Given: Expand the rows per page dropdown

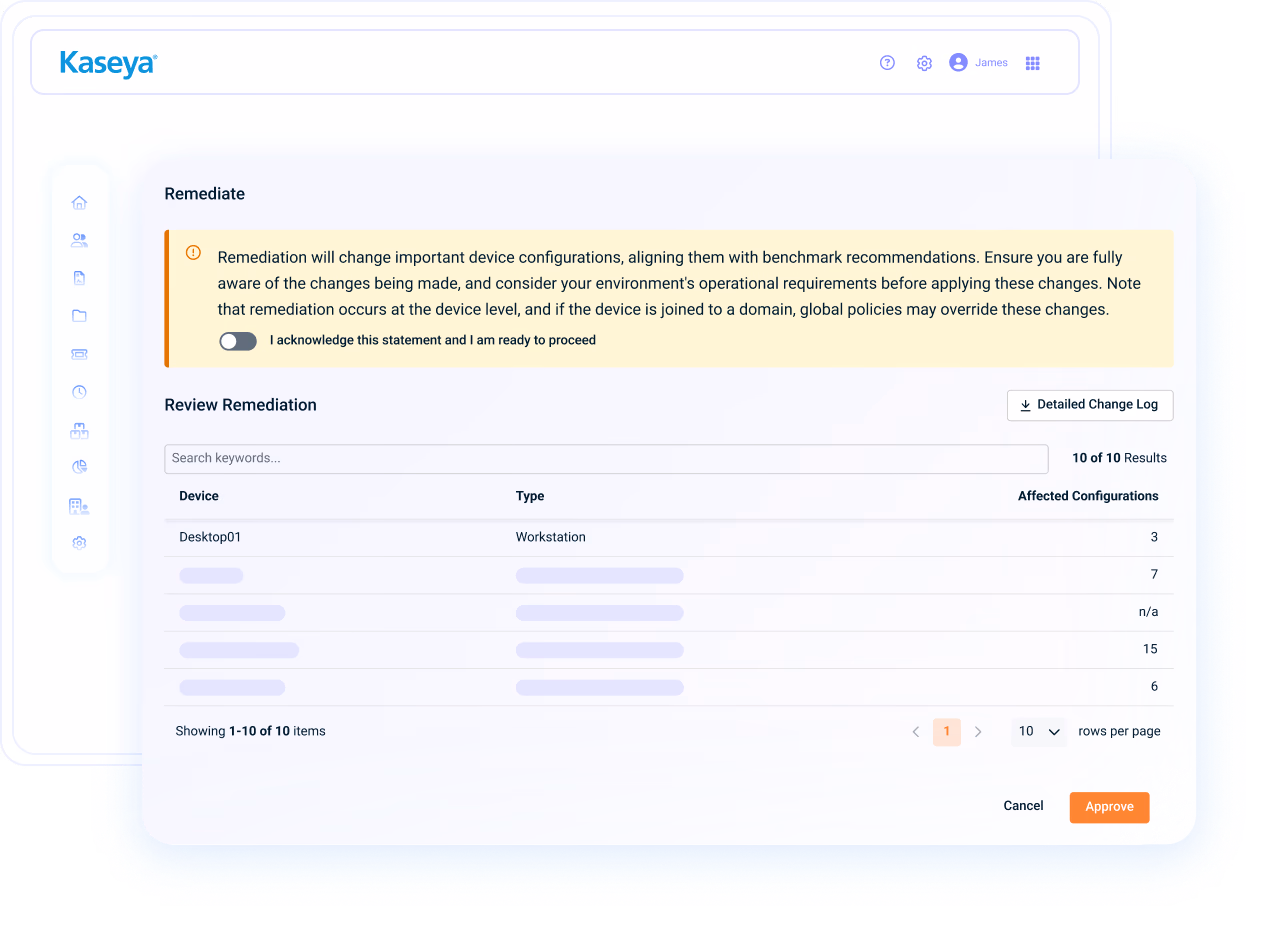Looking at the screenshot, I should coord(1039,732).
